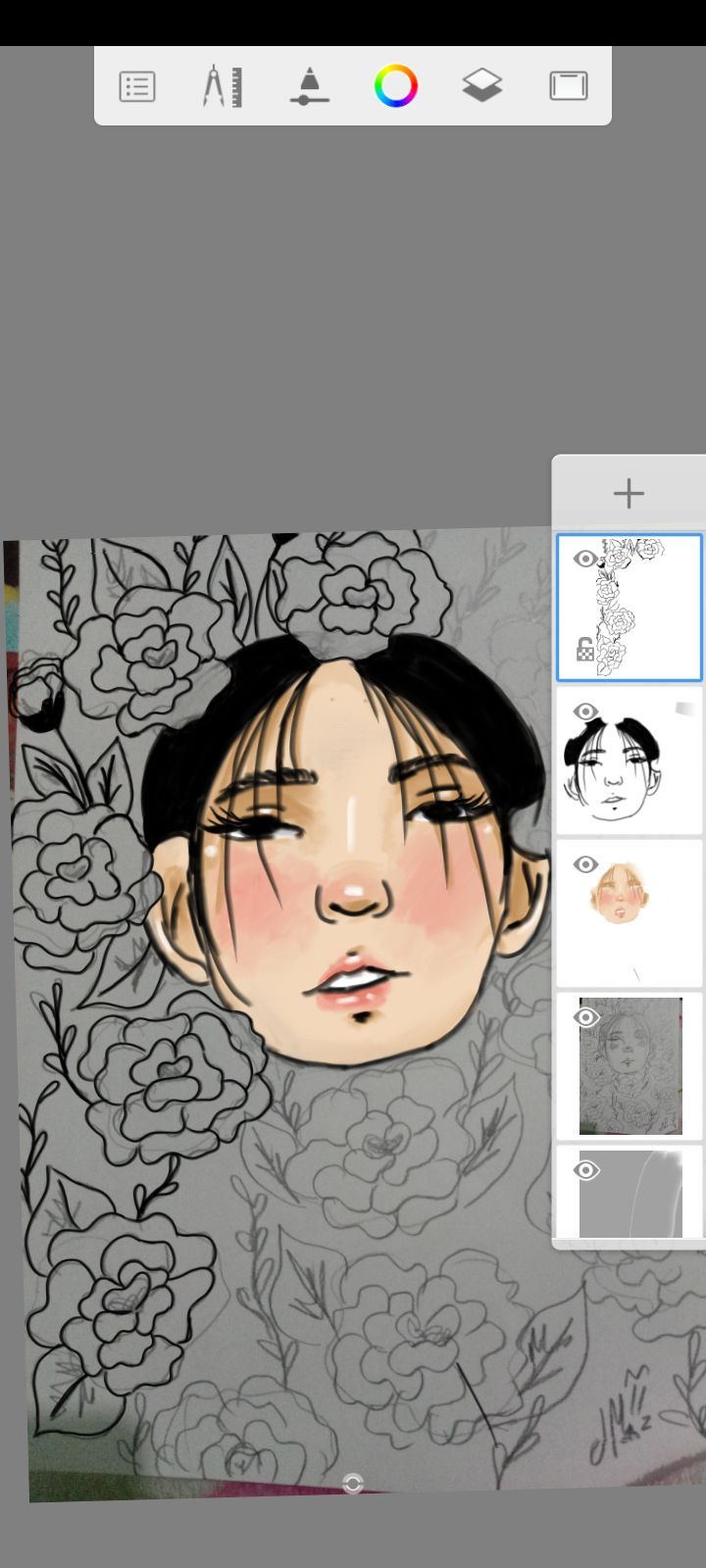Hide the flower outline top layer
The width and height of the screenshot is (706, 1568).
tap(586, 559)
